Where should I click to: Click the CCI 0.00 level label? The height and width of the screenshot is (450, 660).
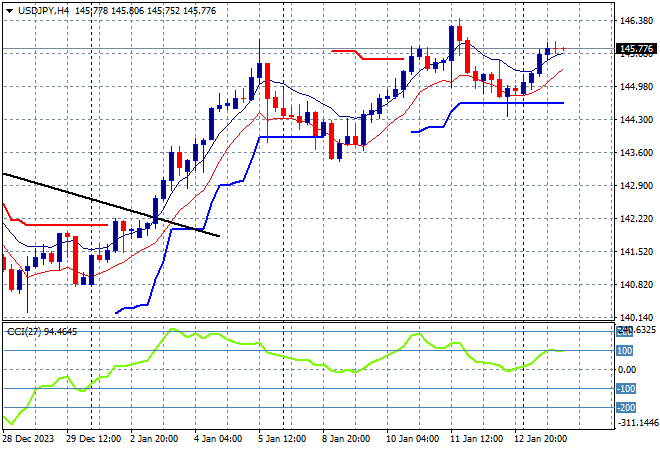tap(627, 370)
